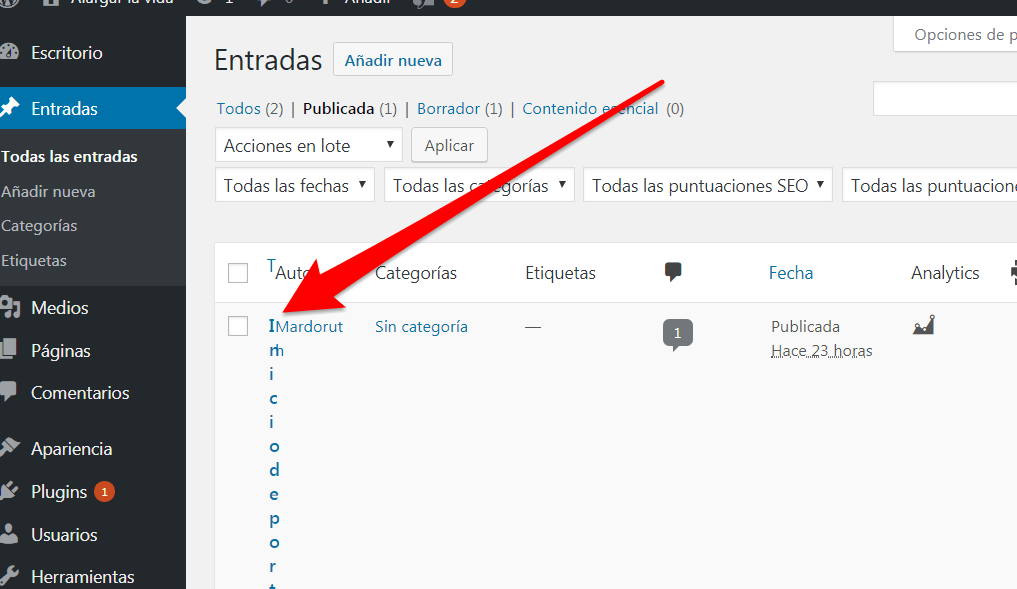Click the Entradas pushpin icon
Image resolution: width=1017 pixels, height=589 pixels.
[9, 108]
